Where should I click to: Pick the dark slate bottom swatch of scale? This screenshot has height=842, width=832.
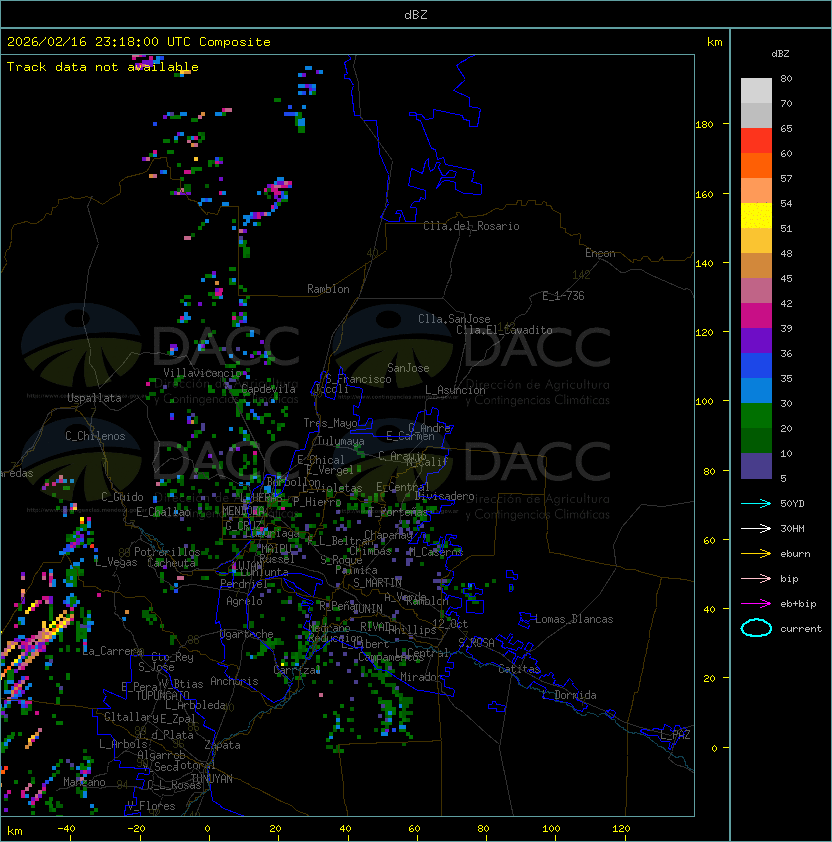tap(756, 466)
